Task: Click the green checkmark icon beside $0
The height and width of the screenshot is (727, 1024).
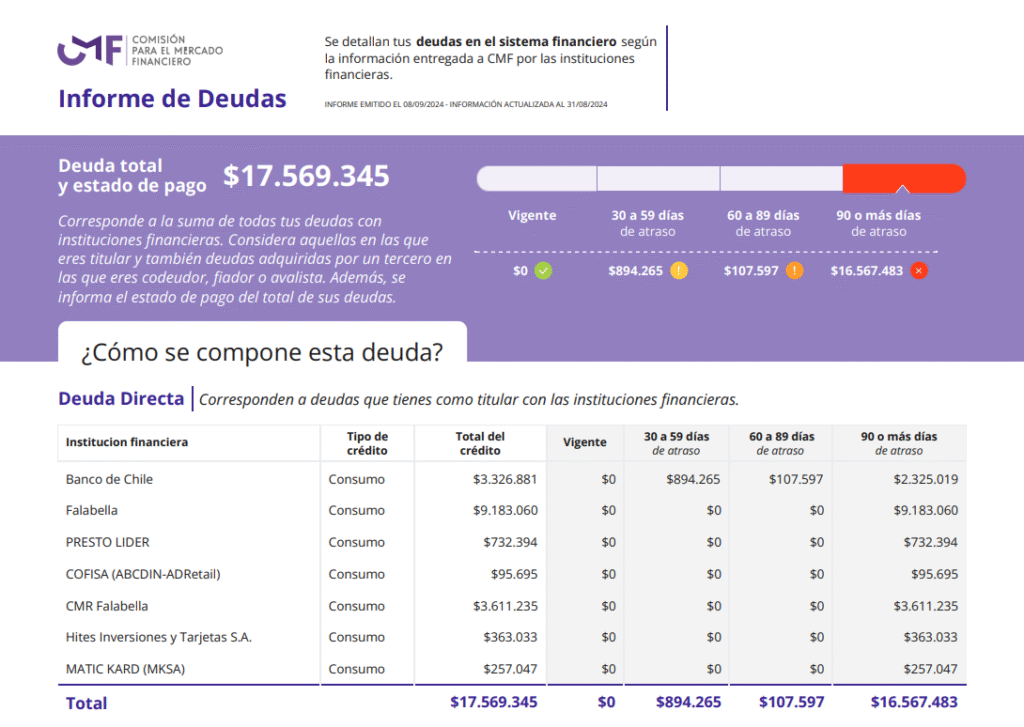Action: point(543,270)
